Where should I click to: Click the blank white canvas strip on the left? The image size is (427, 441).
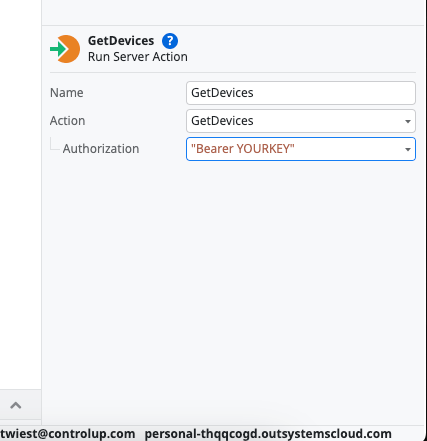point(20,193)
